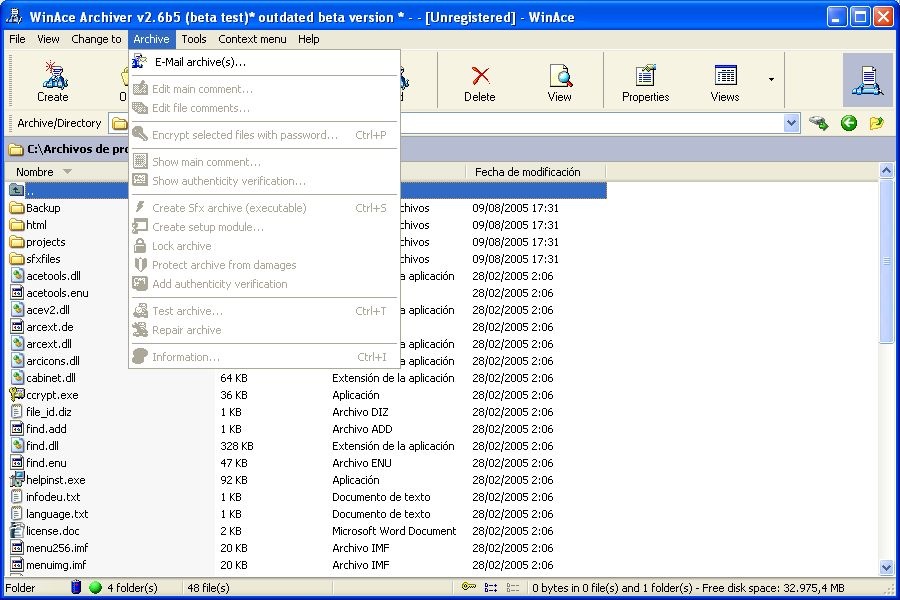Click the green back arrow icon
The width and height of the screenshot is (900, 600).
pyautogui.click(x=849, y=123)
